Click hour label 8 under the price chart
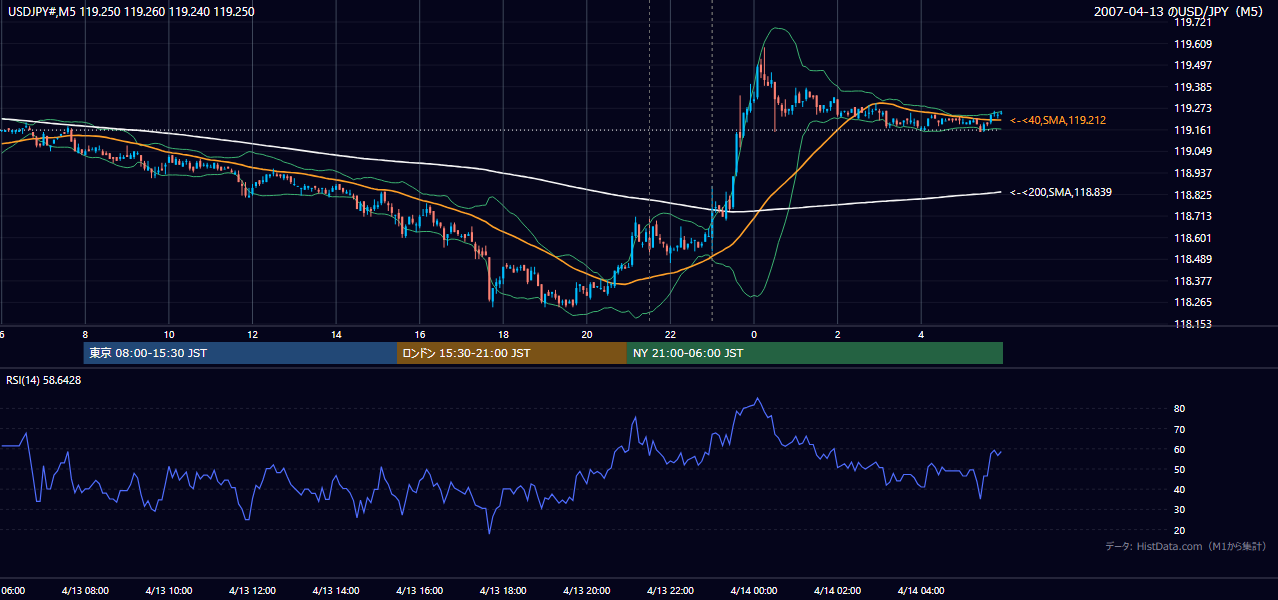1278x600 pixels. (85, 334)
